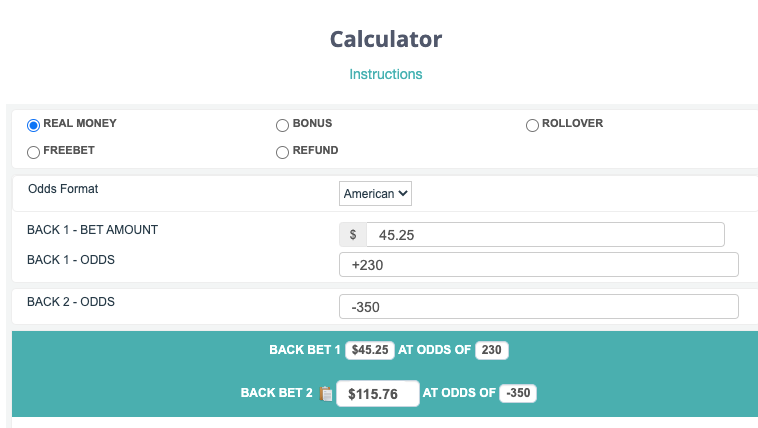Select the Rollover radio button
The height and width of the screenshot is (428, 758).
click(x=532, y=125)
